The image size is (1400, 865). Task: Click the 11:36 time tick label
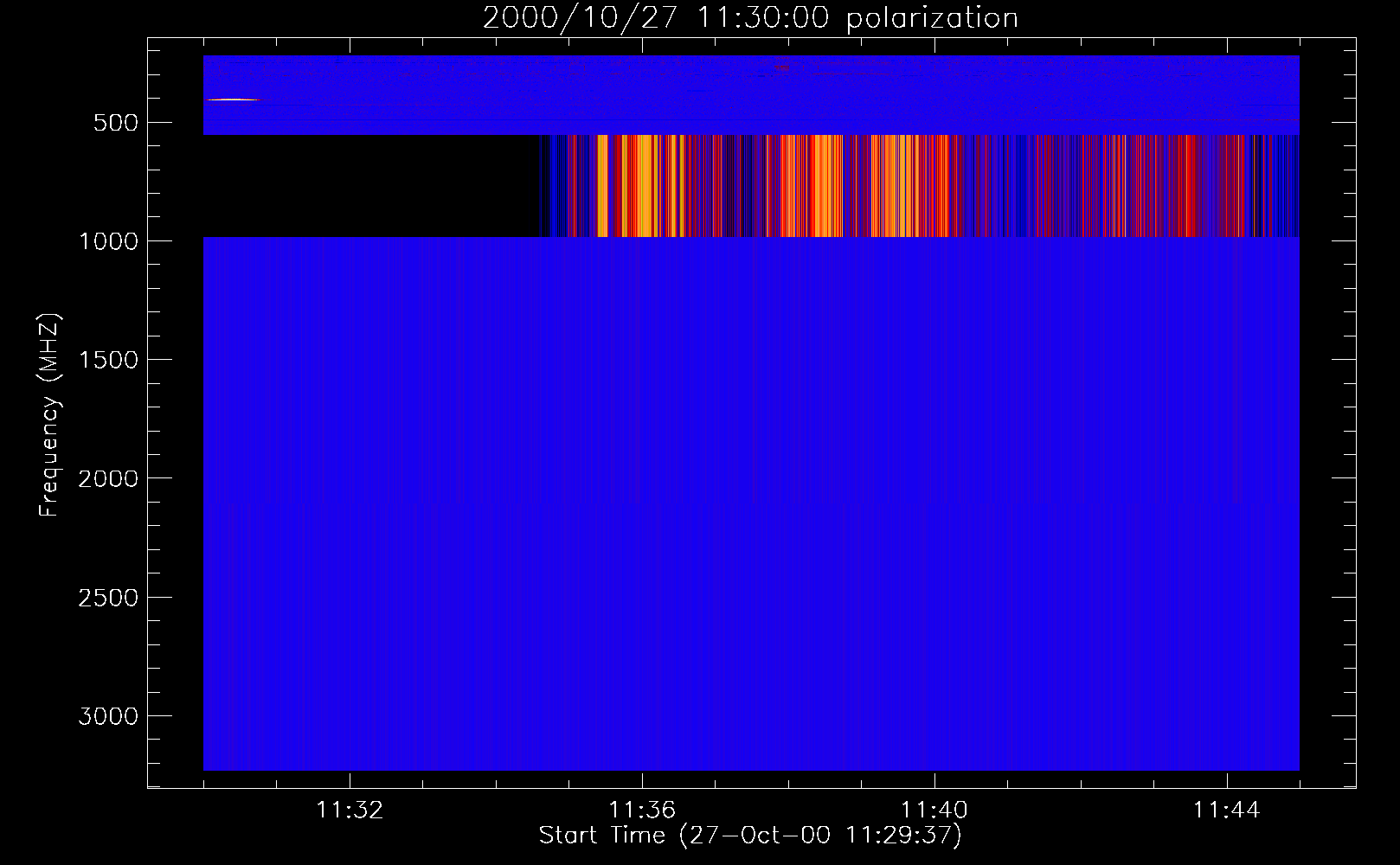click(x=642, y=811)
